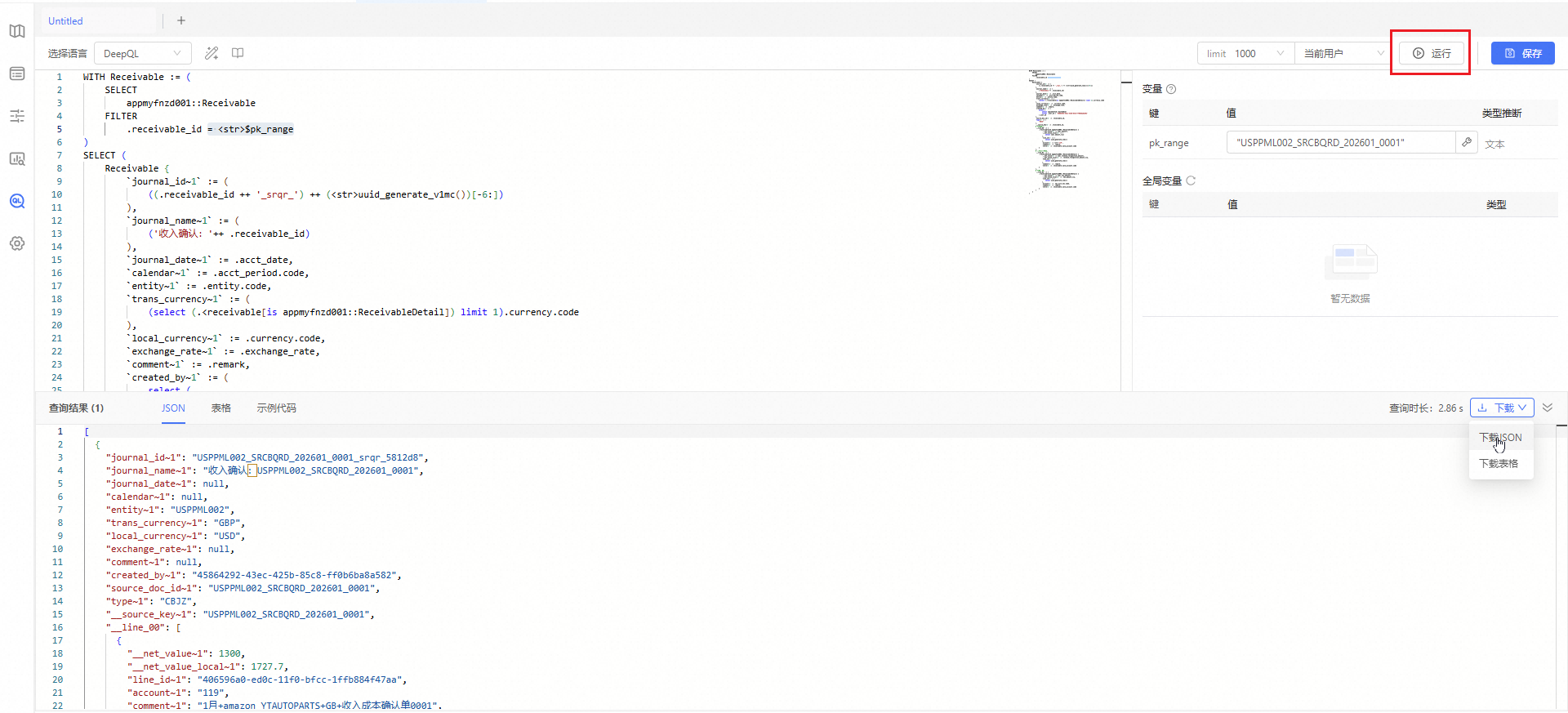The width and height of the screenshot is (1568, 713).
Task: Open the DeepQL language dropdown
Action: point(143,53)
